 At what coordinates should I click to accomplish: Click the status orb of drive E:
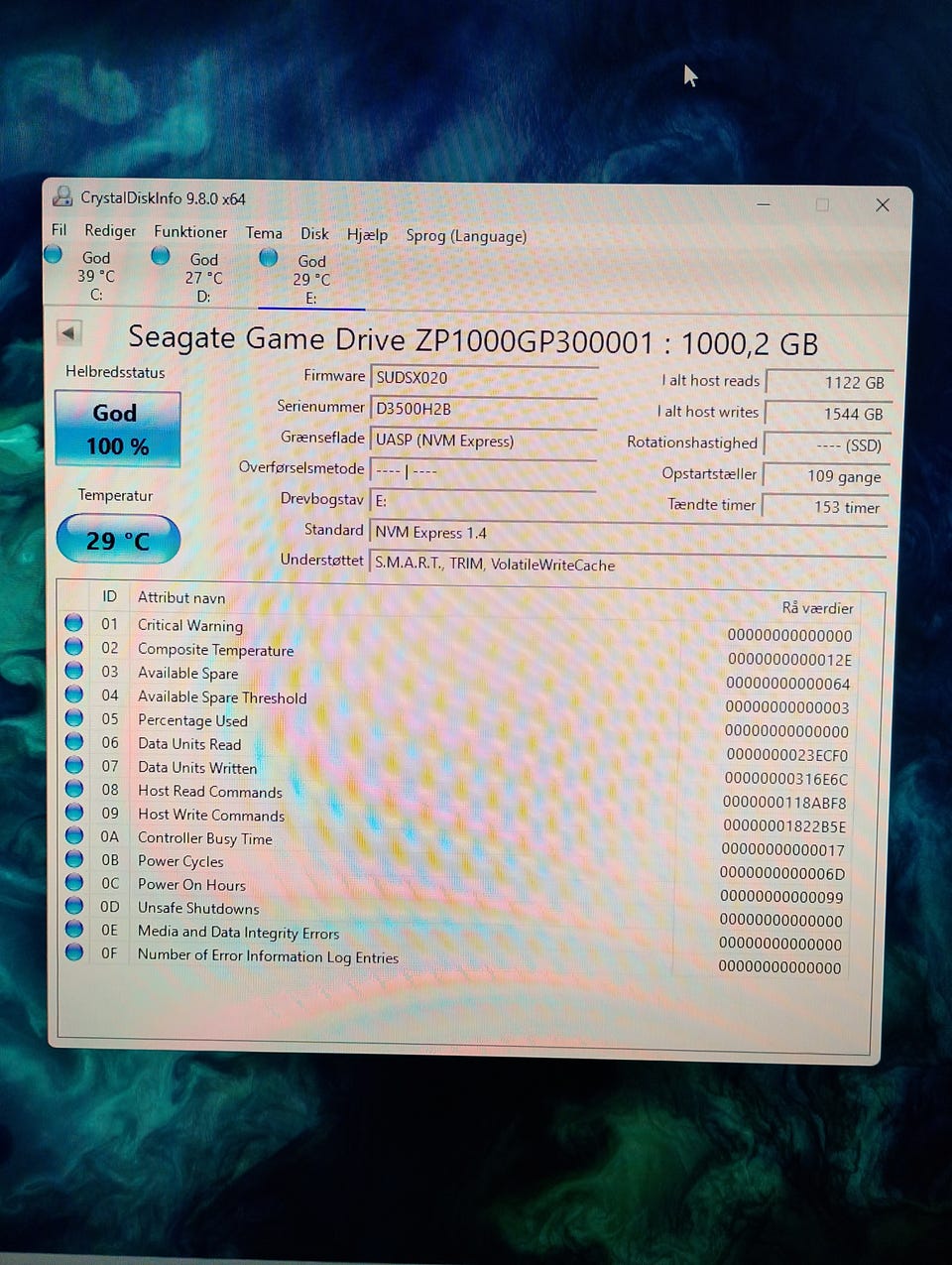point(269,258)
